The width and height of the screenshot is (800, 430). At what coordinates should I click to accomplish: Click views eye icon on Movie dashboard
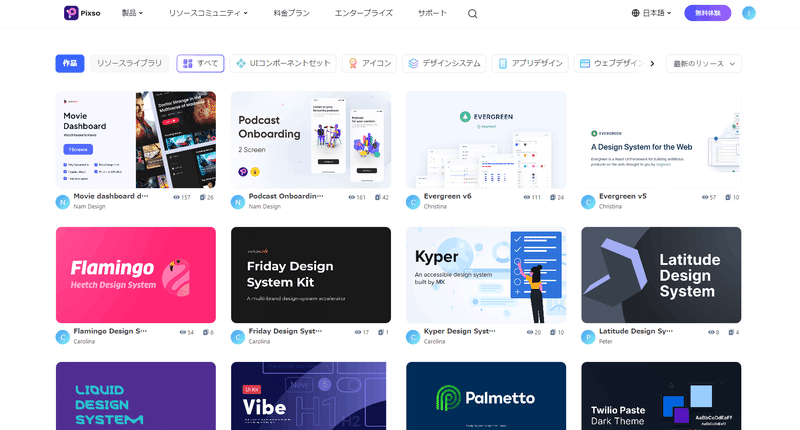point(176,197)
